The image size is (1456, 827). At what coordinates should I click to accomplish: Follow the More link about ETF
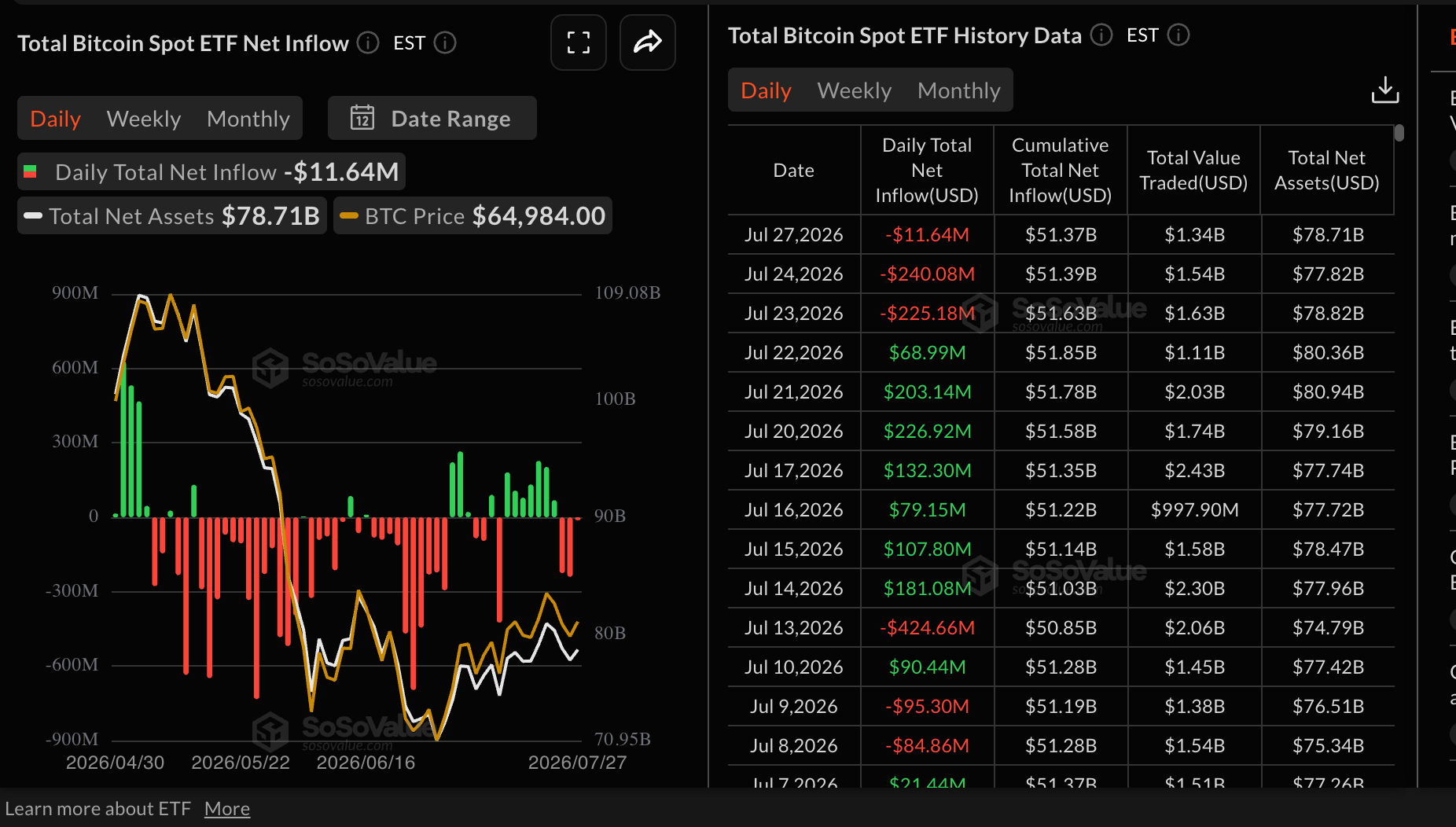click(x=227, y=808)
